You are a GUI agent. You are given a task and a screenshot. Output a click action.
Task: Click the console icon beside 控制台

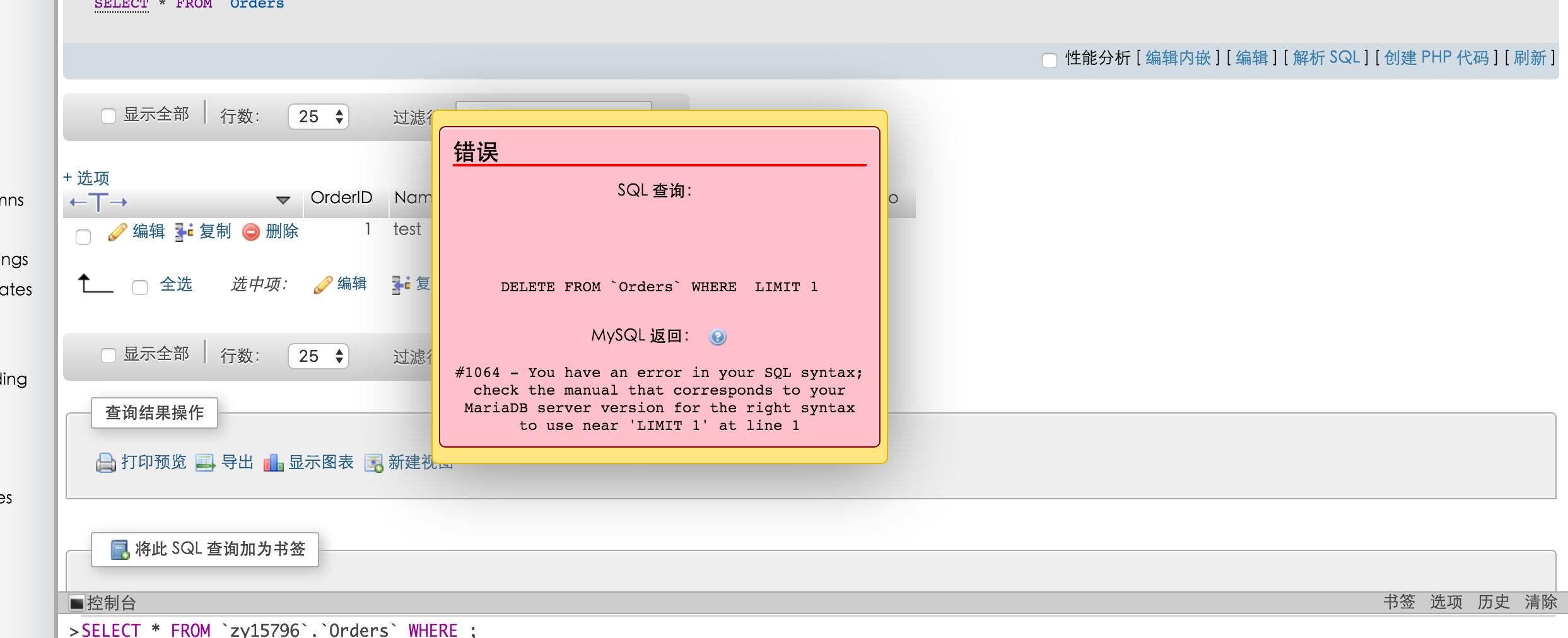[x=76, y=603]
